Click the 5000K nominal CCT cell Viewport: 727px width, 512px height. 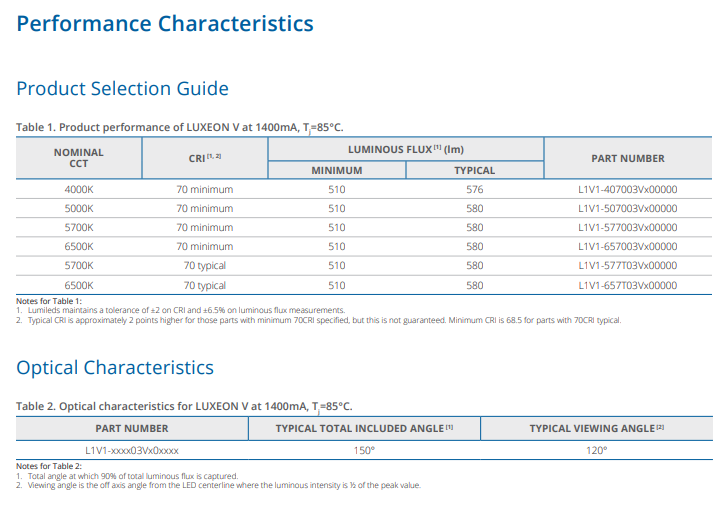(79, 209)
